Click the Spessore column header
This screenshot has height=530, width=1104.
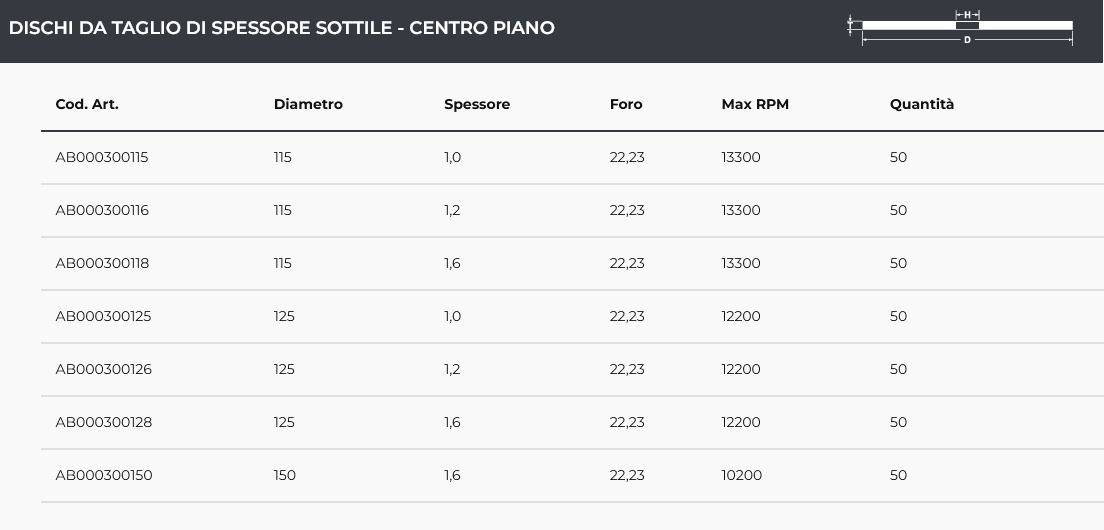pos(477,104)
